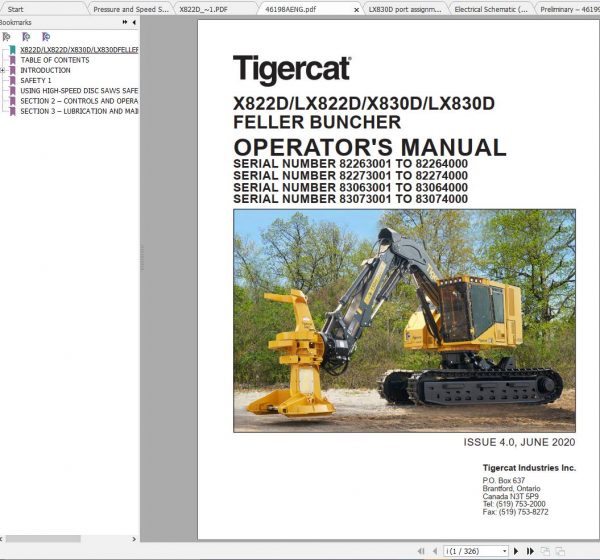600x560 pixels.
Task: Expand the Bookmarks panel with double-arrow icon
Action: pos(125,23)
